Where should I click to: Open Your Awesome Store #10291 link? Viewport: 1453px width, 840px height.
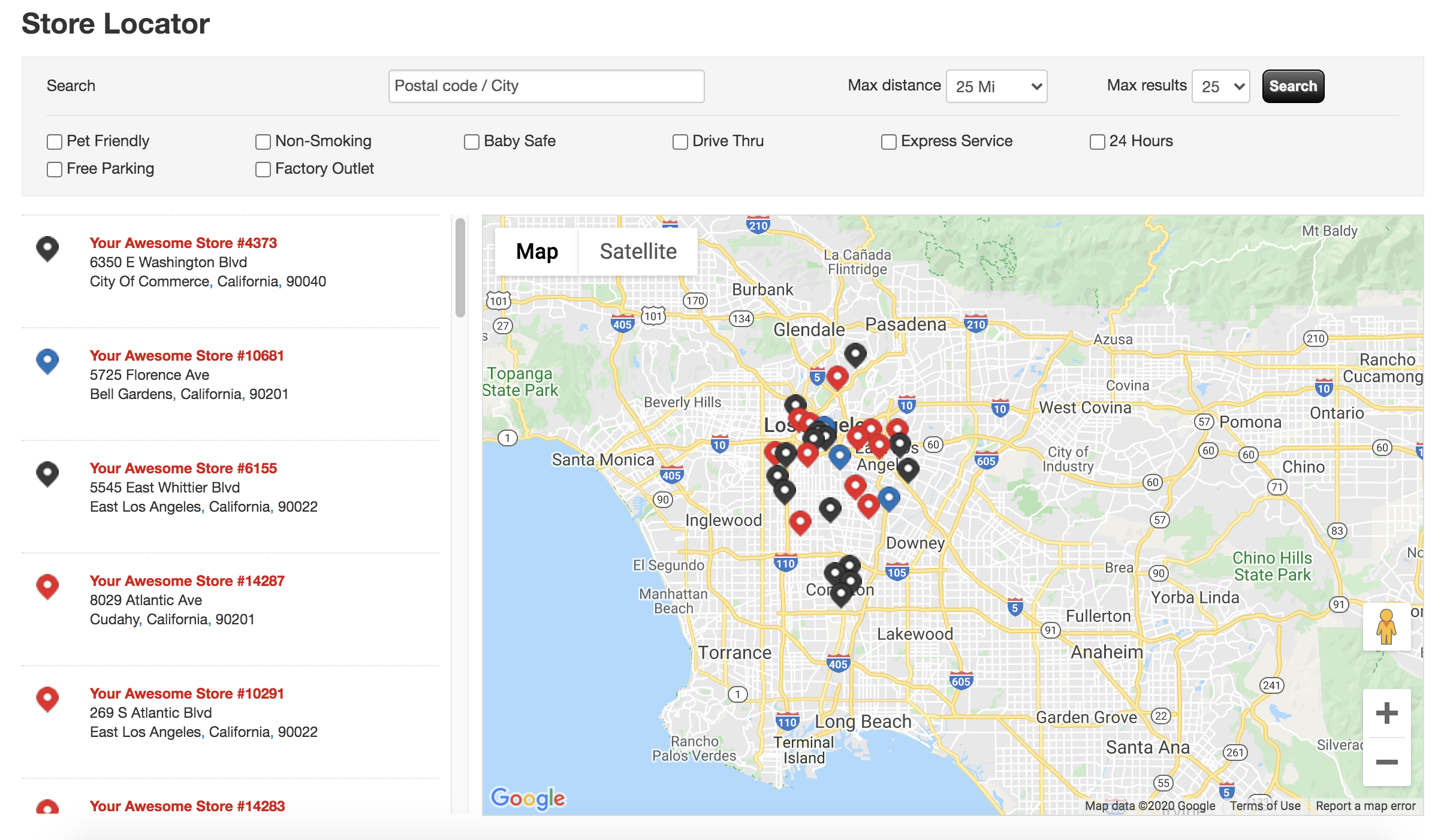[187, 693]
